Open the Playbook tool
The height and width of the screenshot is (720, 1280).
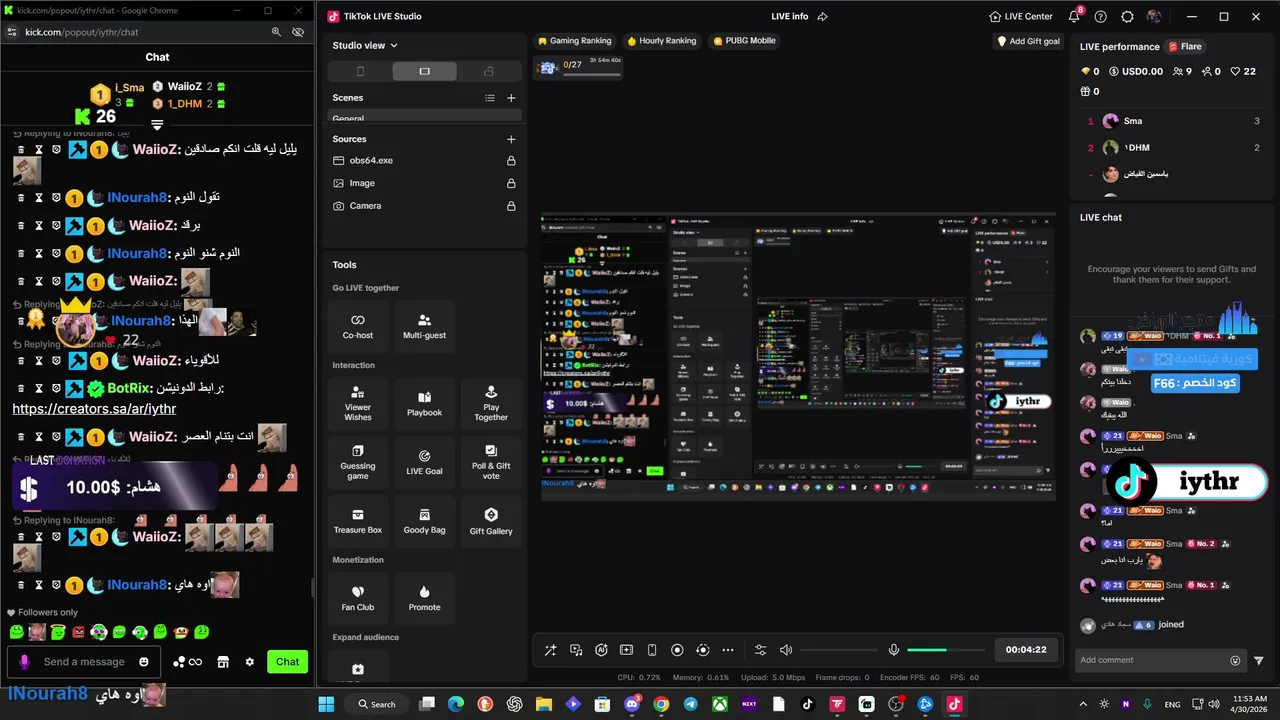point(424,403)
